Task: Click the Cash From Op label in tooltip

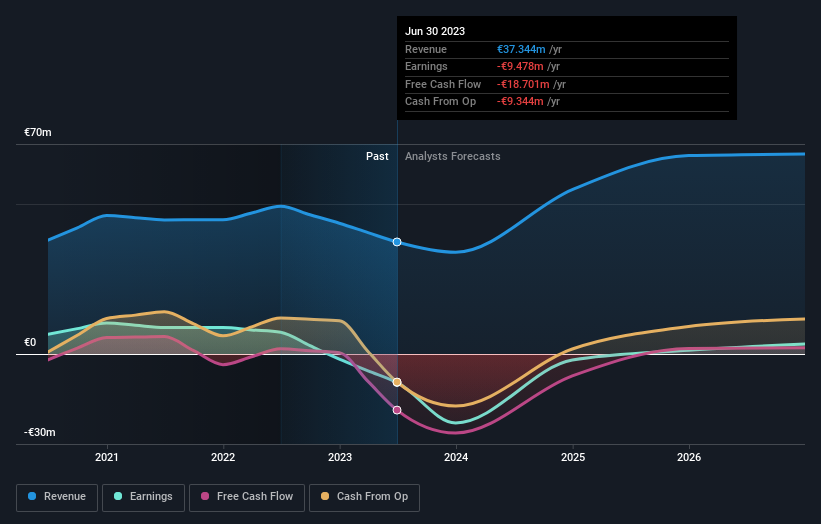Action: pyautogui.click(x=440, y=102)
